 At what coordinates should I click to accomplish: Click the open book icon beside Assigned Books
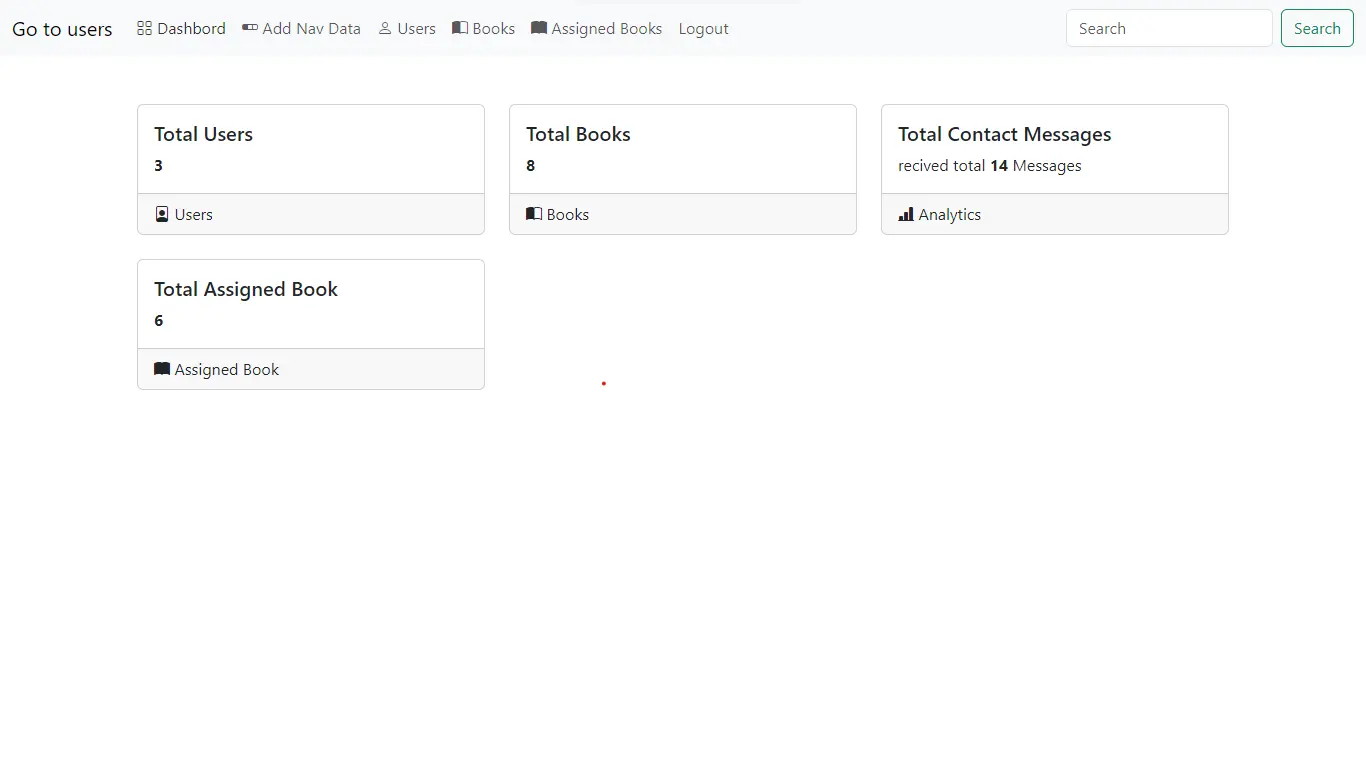pyautogui.click(x=539, y=28)
